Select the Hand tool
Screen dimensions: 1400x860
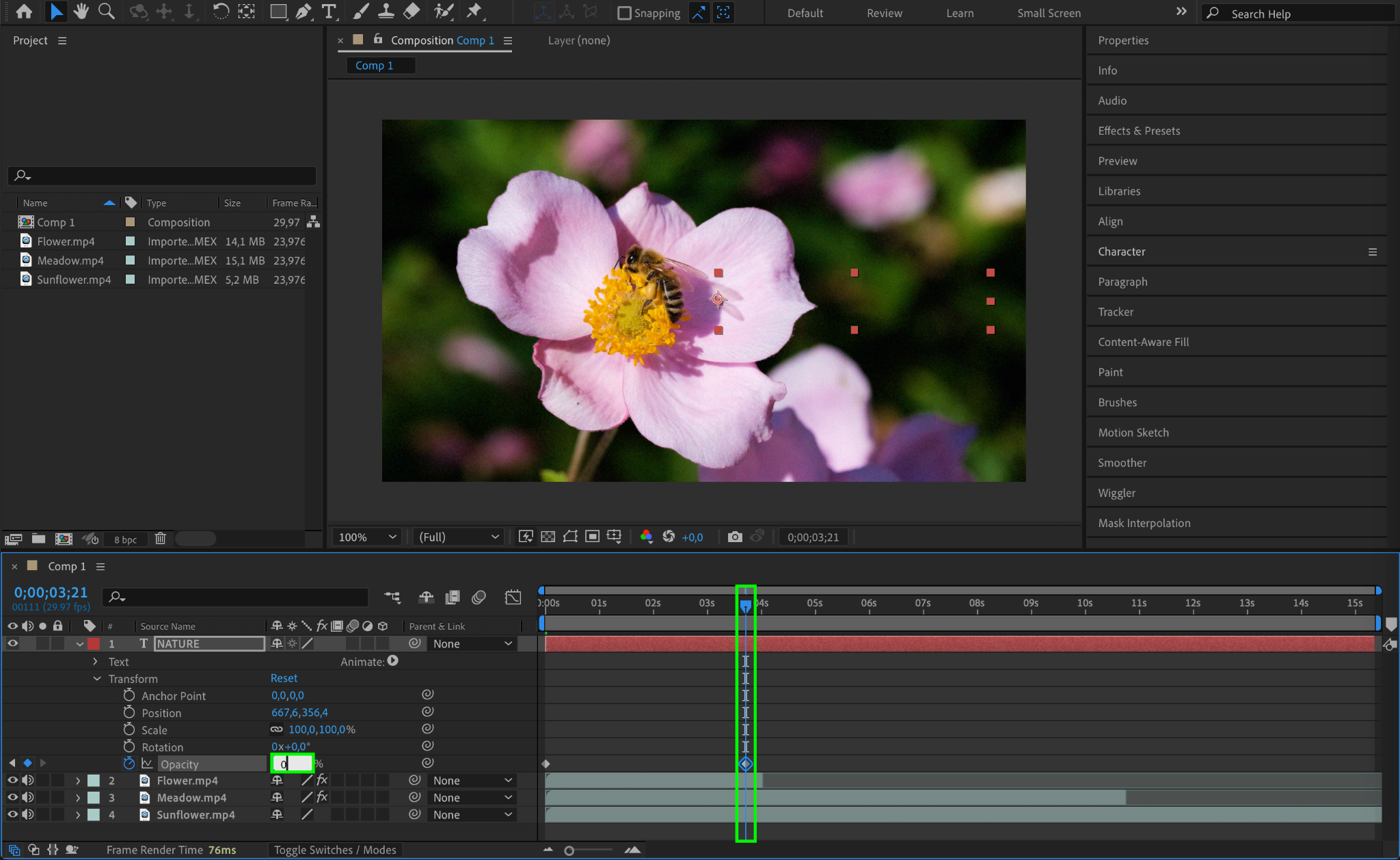(81, 12)
